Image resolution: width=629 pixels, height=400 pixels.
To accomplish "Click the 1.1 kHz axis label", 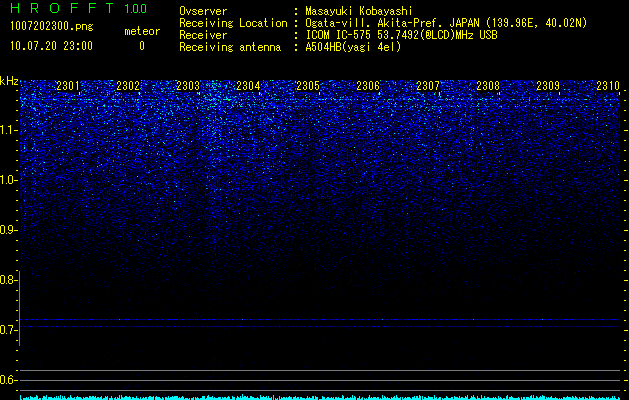I will click(x=8, y=130).
